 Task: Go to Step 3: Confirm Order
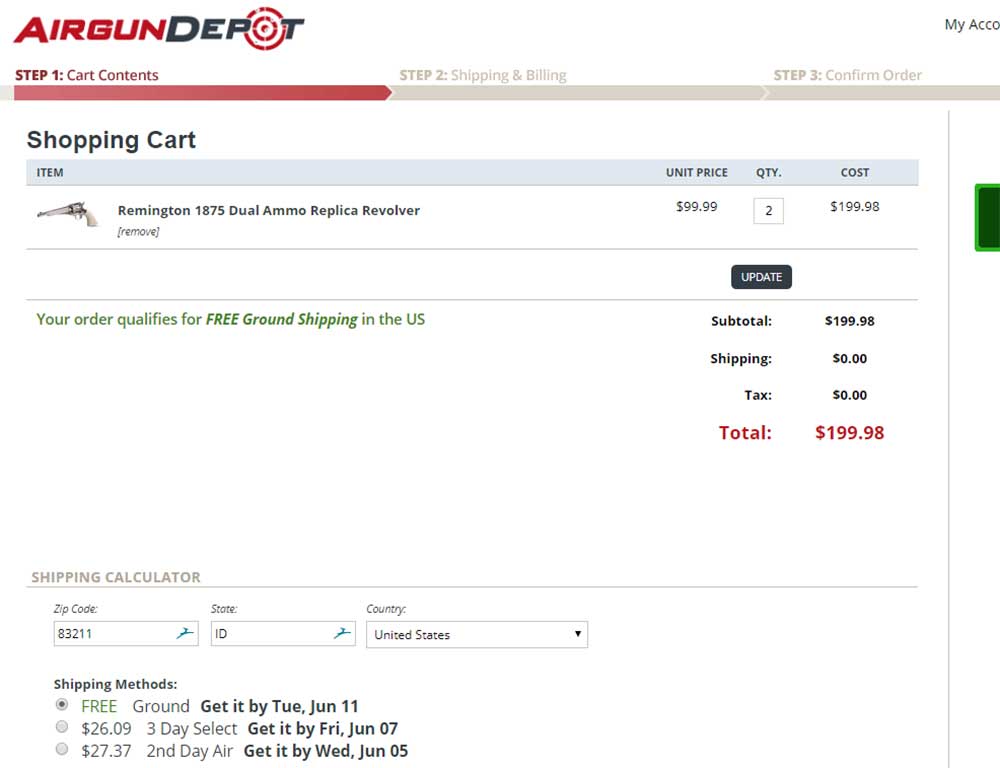click(x=848, y=75)
